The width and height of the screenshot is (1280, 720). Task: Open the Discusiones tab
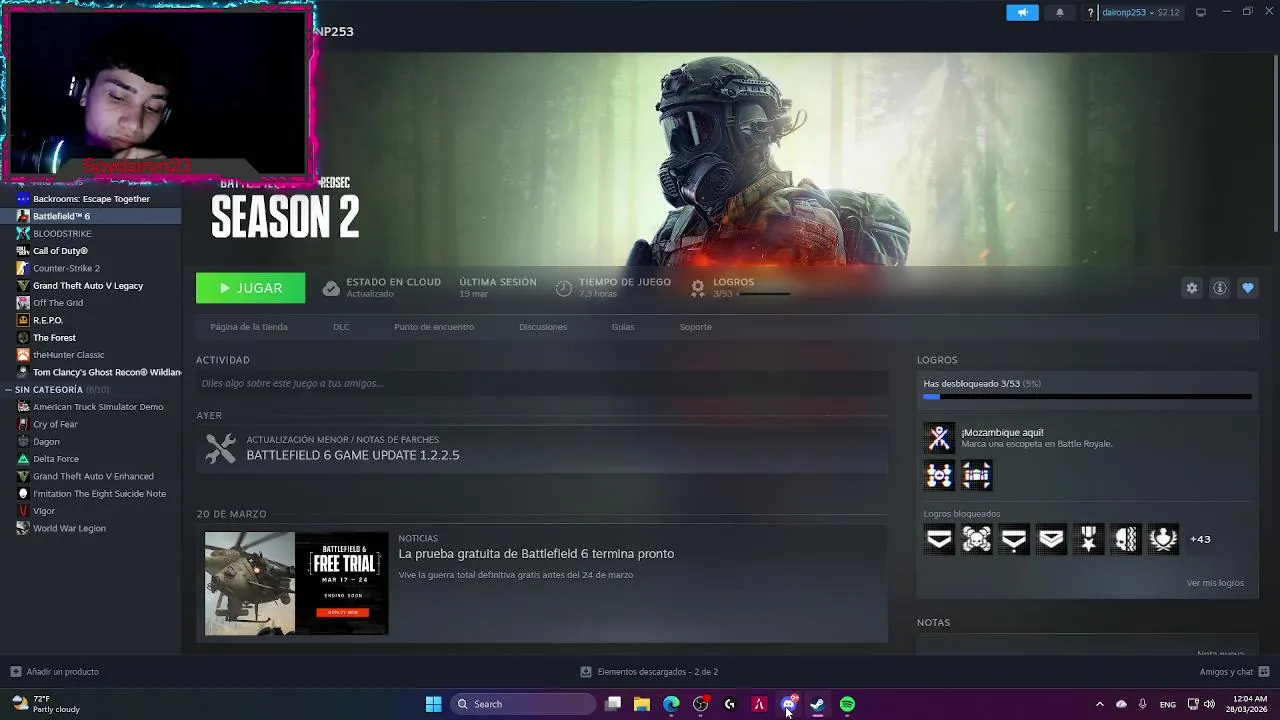[x=543, y=327]
